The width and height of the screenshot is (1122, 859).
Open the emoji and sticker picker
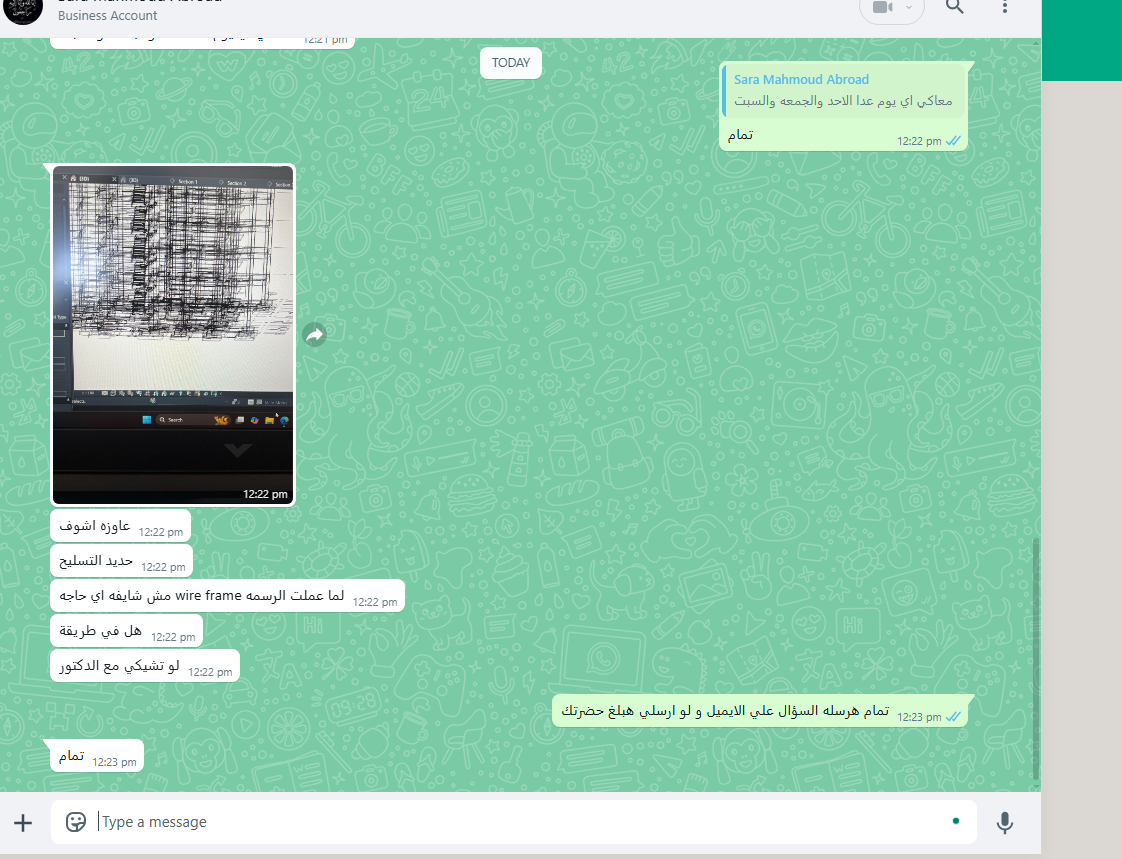75,822
